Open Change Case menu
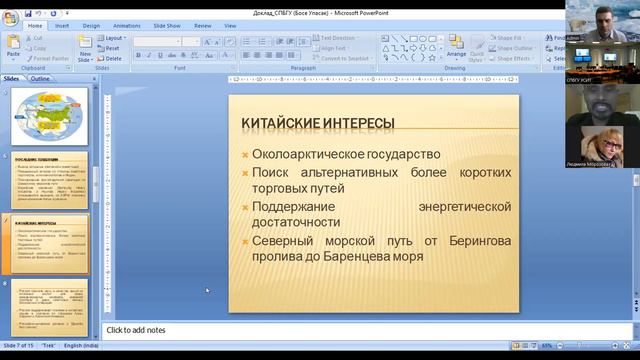This screenshot has width=640, height=360. [x=210, y=55]
